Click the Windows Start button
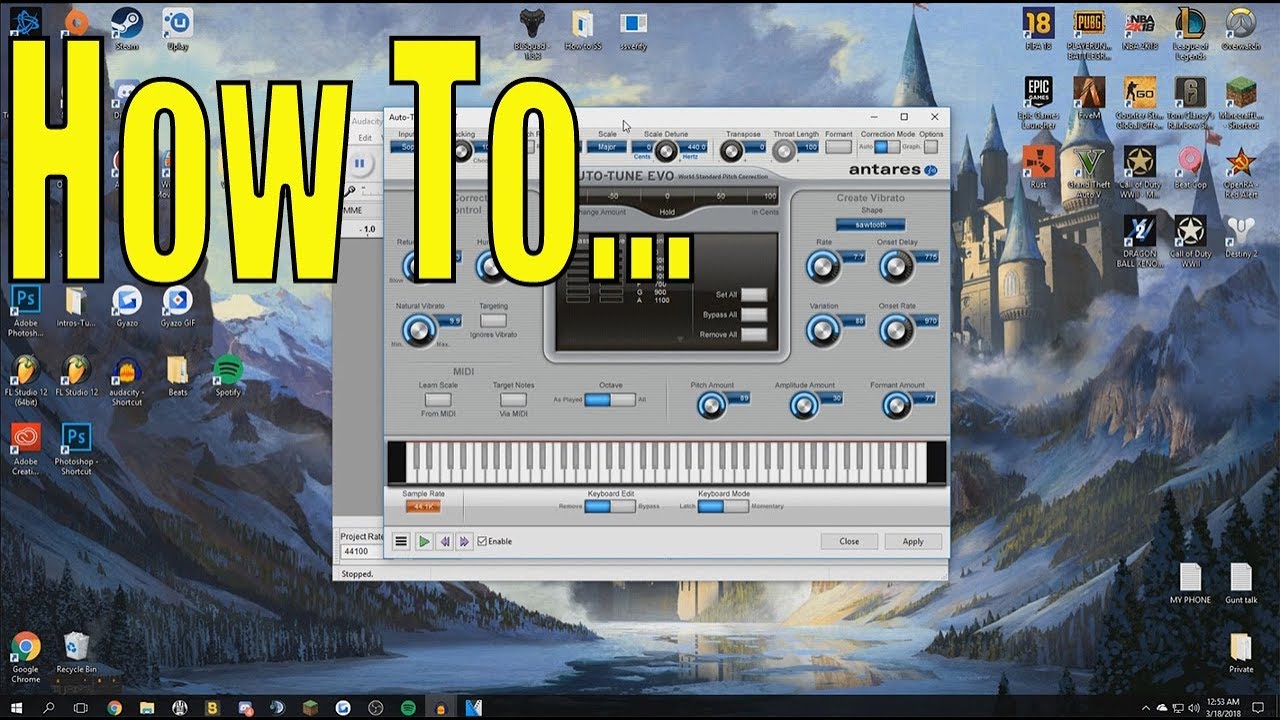Image resolution: width=1280 pixels, height=720 pixels. [x=15, y=707]
